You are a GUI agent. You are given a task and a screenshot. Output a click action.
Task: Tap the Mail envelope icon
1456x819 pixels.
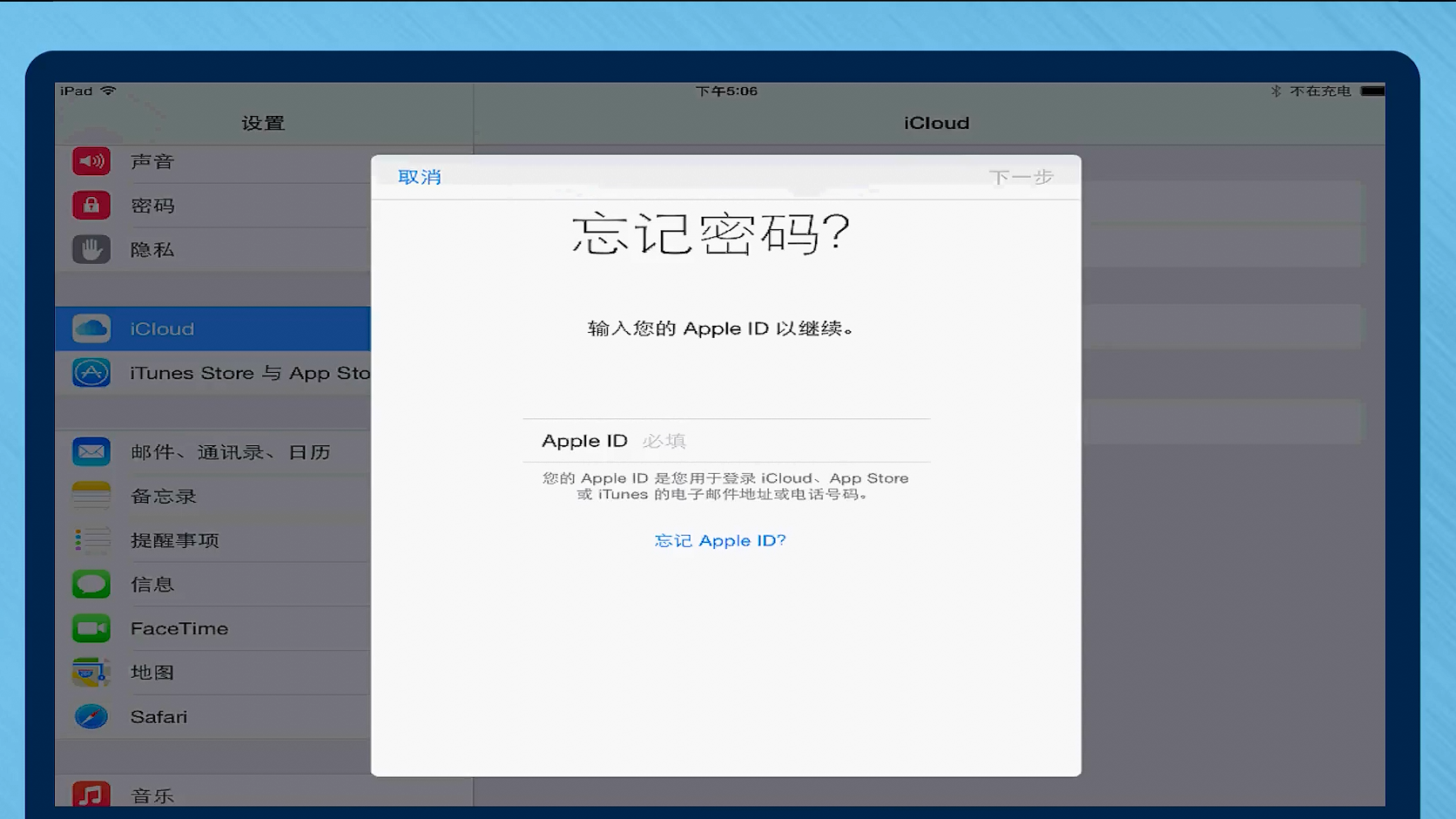point(91,452)
